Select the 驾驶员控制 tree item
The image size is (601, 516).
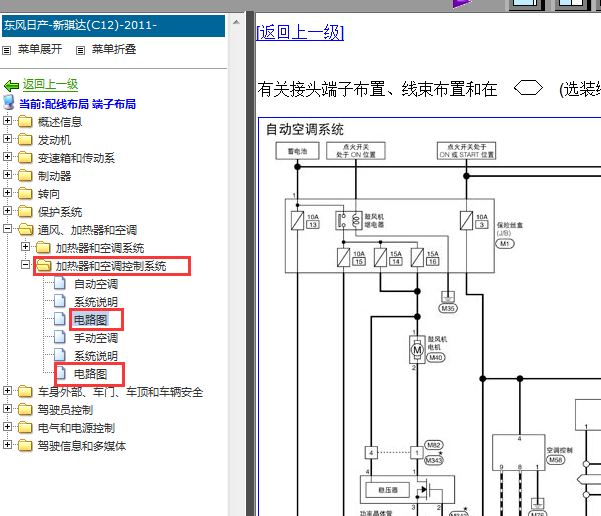(x=65, y=410)
